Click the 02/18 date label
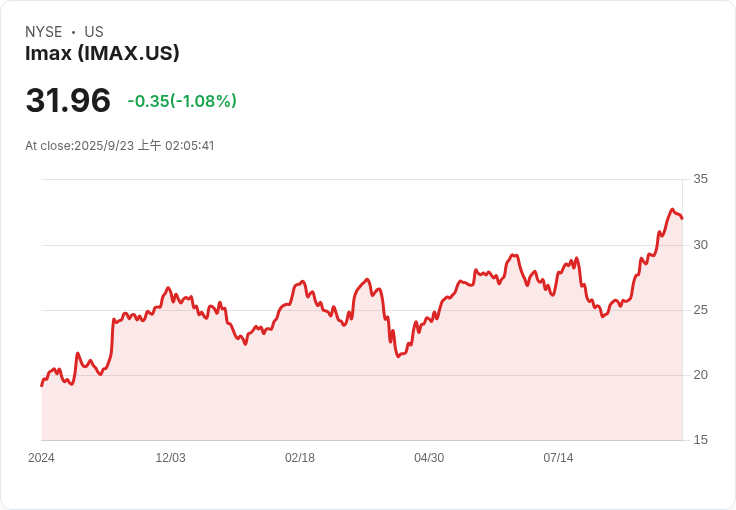 point(299,457)
